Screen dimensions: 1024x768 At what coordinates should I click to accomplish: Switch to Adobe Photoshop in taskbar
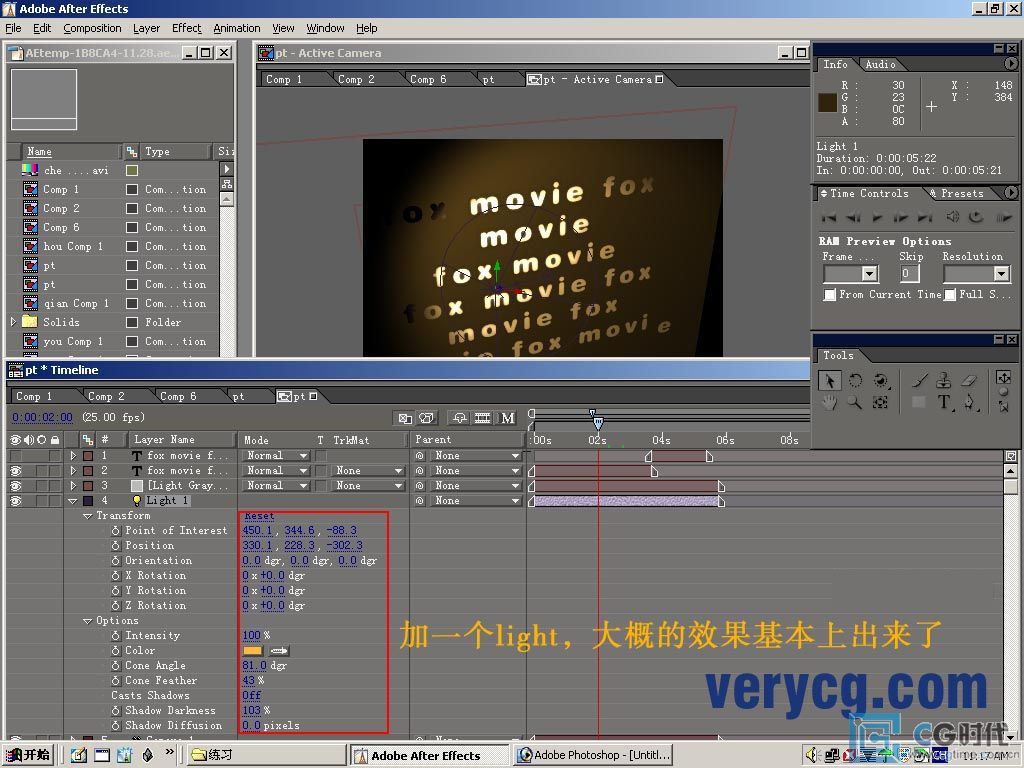coord(594,755)
